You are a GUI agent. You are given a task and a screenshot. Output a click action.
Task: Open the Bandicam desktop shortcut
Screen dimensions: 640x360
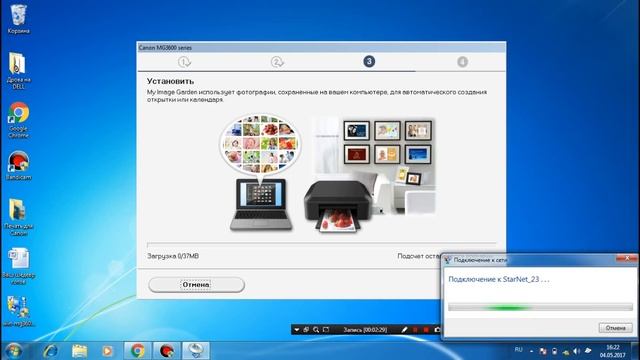(18, 165)
